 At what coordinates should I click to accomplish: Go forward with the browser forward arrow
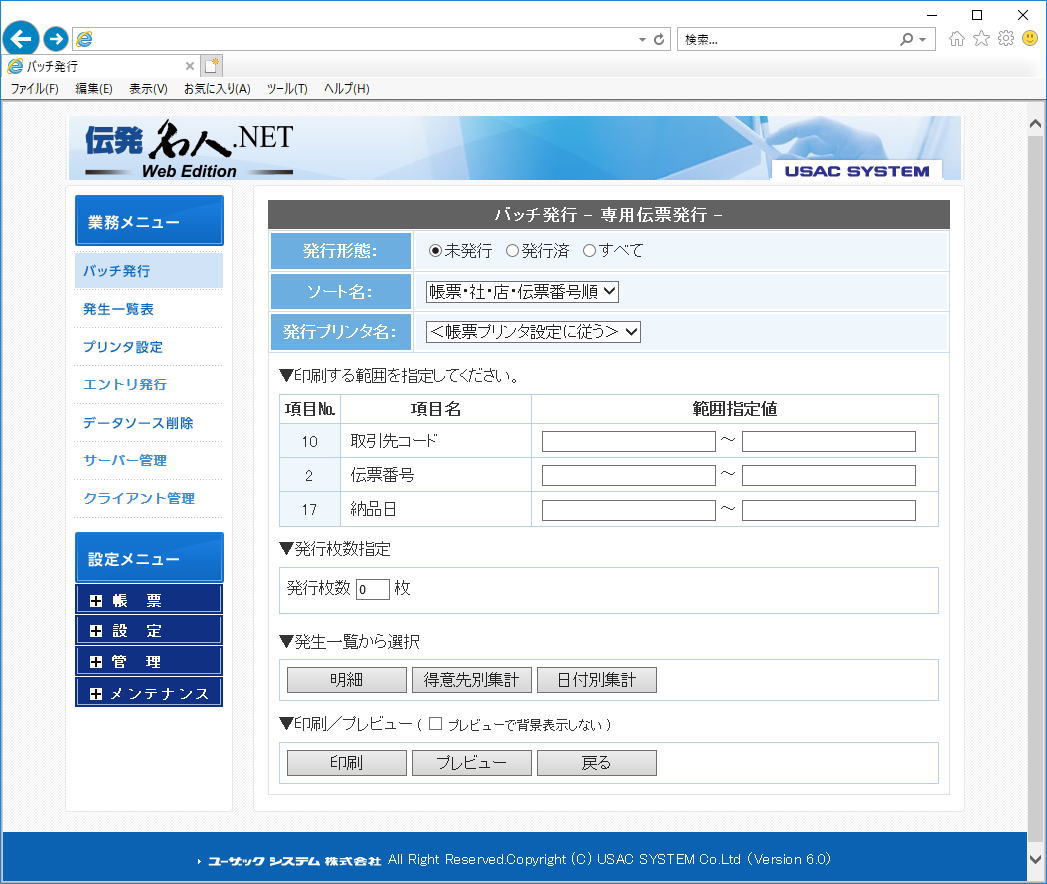click(x=55, y=39)
